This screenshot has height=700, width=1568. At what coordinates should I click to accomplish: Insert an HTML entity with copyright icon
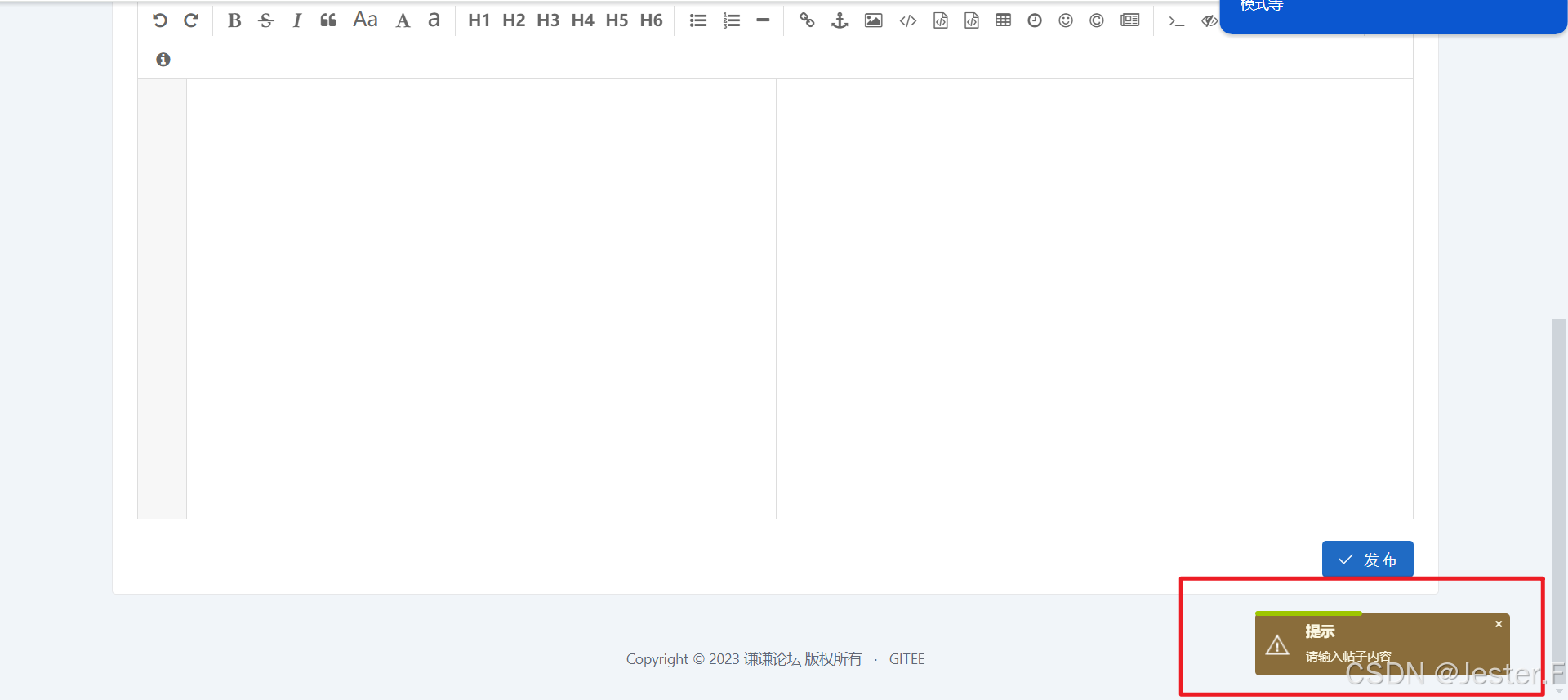coord(1097,20)
